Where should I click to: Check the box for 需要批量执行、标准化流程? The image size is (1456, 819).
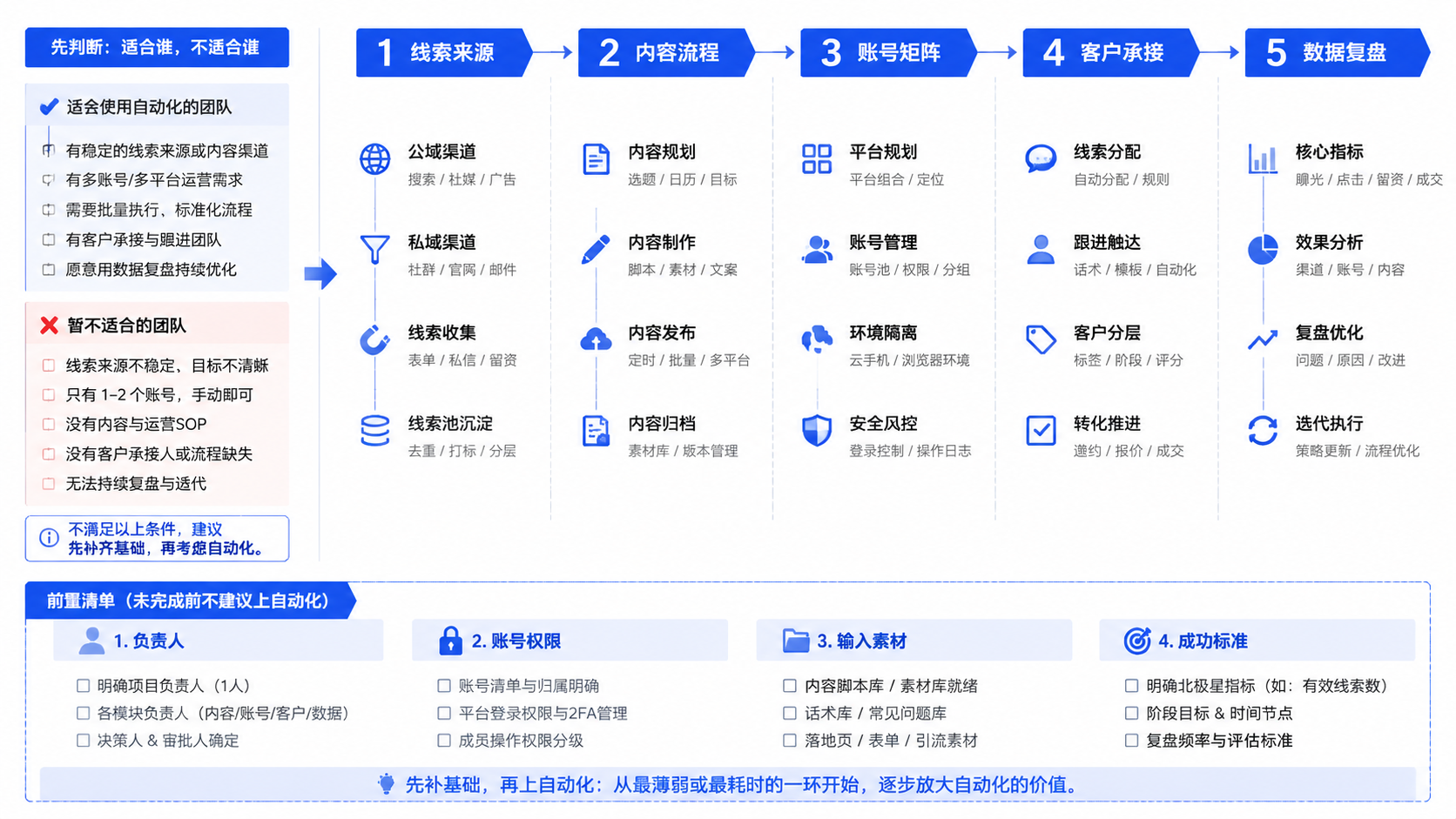[x=49, y=210]
